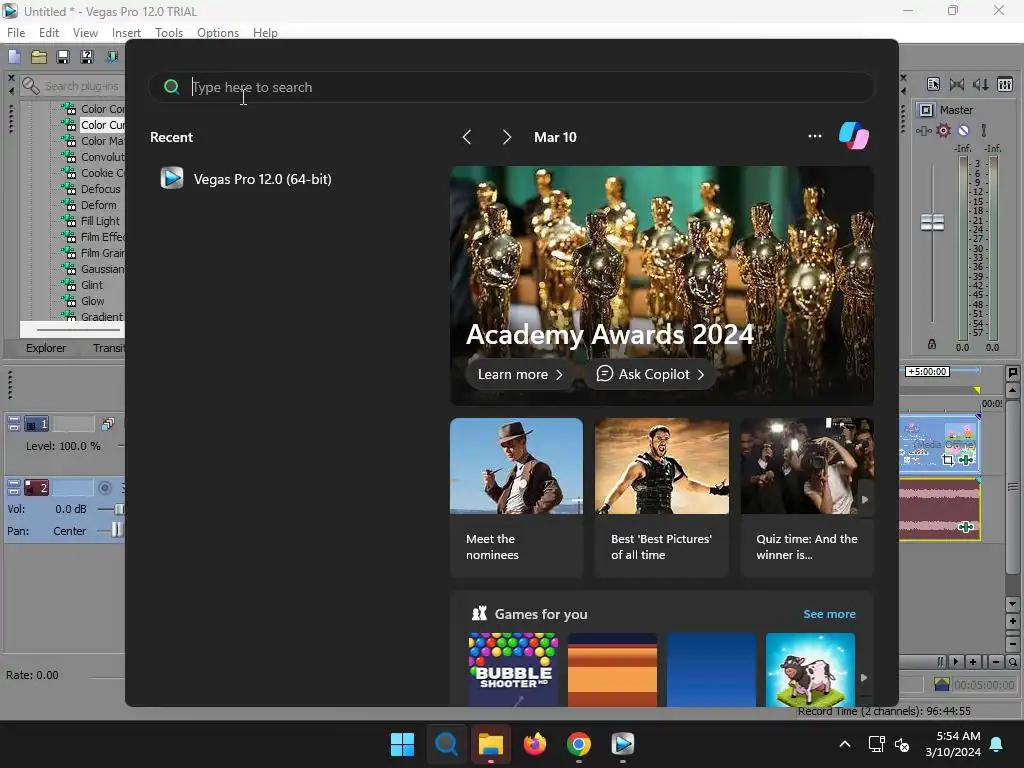
Task: Open the Edit menu
Action: point(49,33)
